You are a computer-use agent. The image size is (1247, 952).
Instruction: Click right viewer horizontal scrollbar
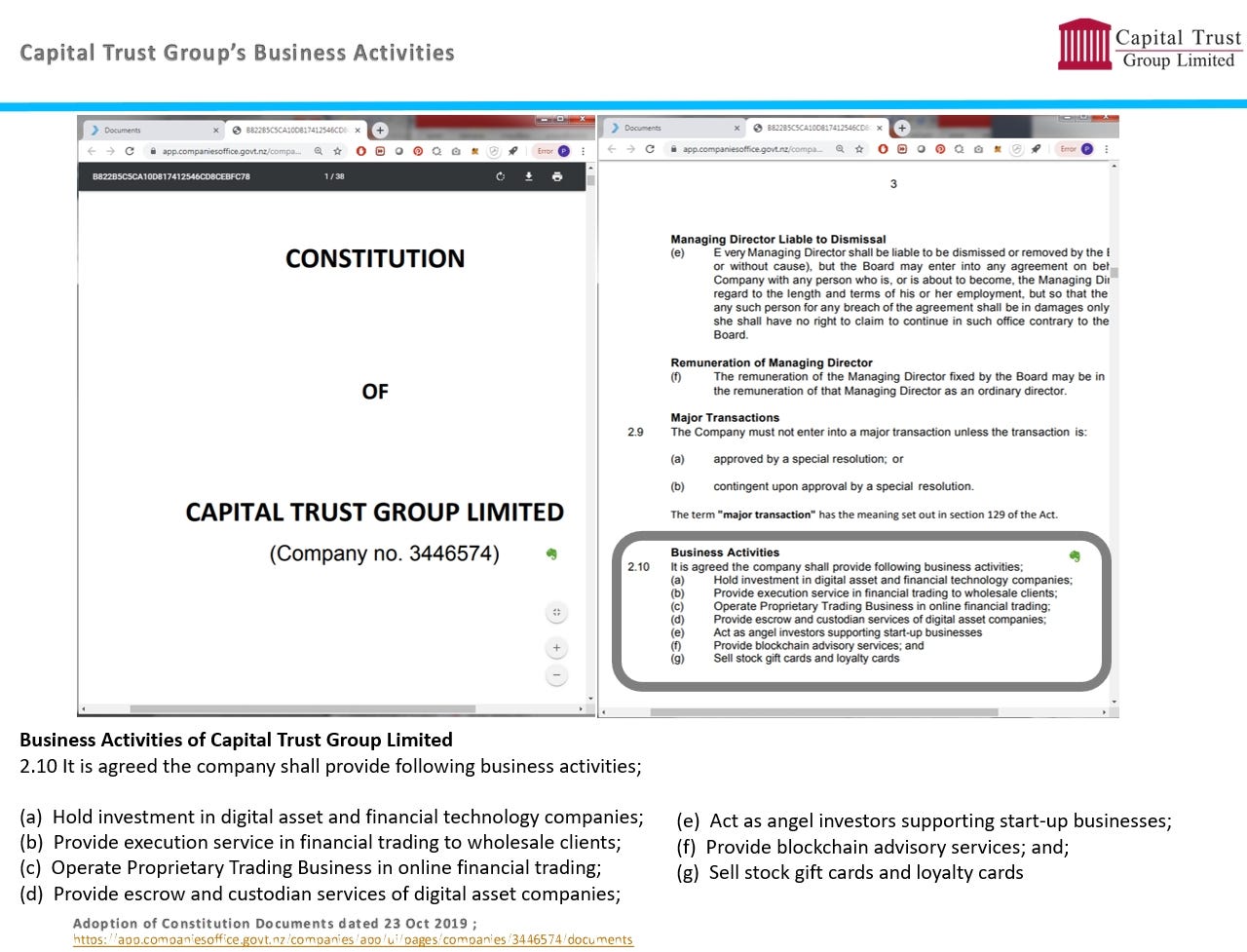824,712
